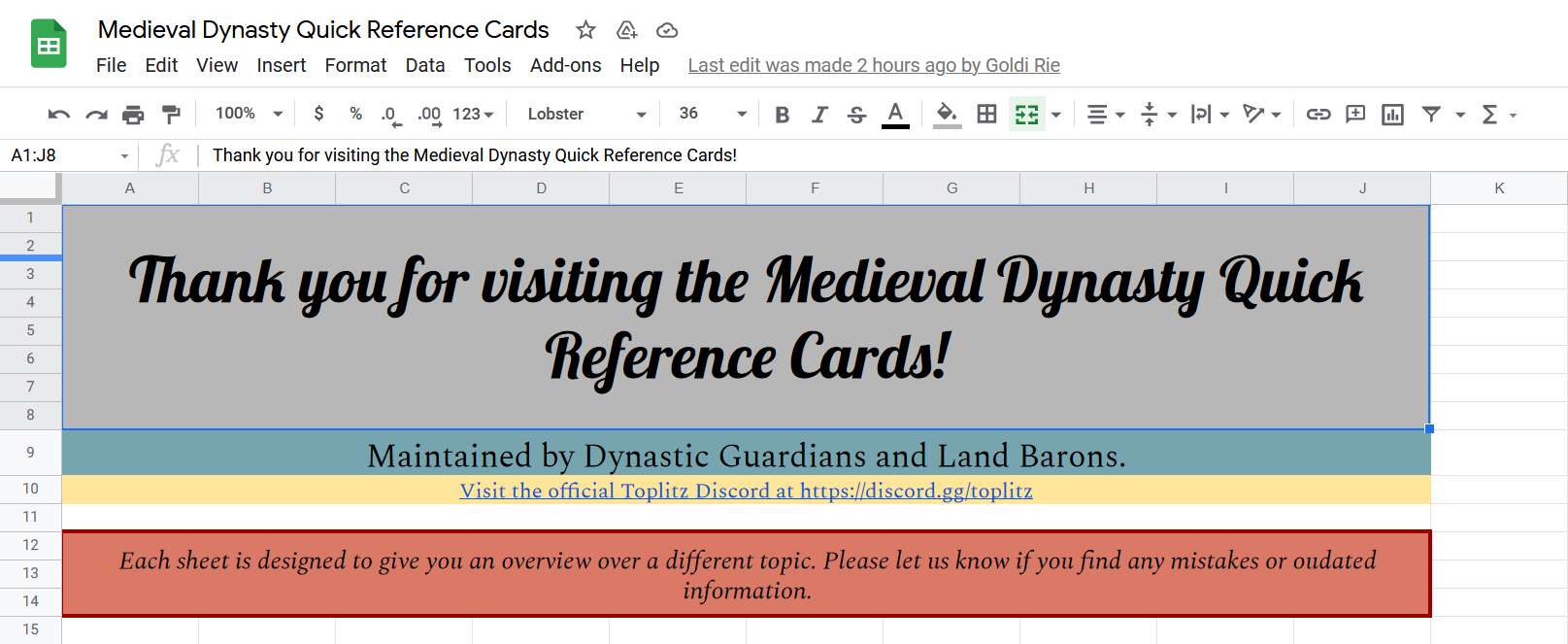Increase decimal places icon
Screen dimensions: 1568x644
429,115
